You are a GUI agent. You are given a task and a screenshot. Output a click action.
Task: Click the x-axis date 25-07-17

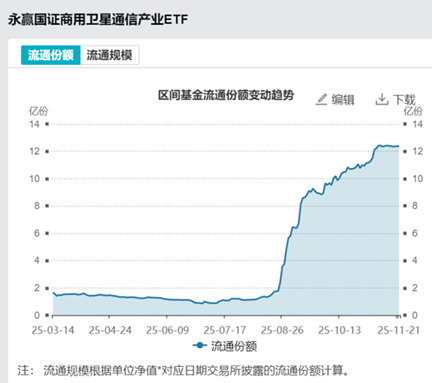[x=225, y=330]
